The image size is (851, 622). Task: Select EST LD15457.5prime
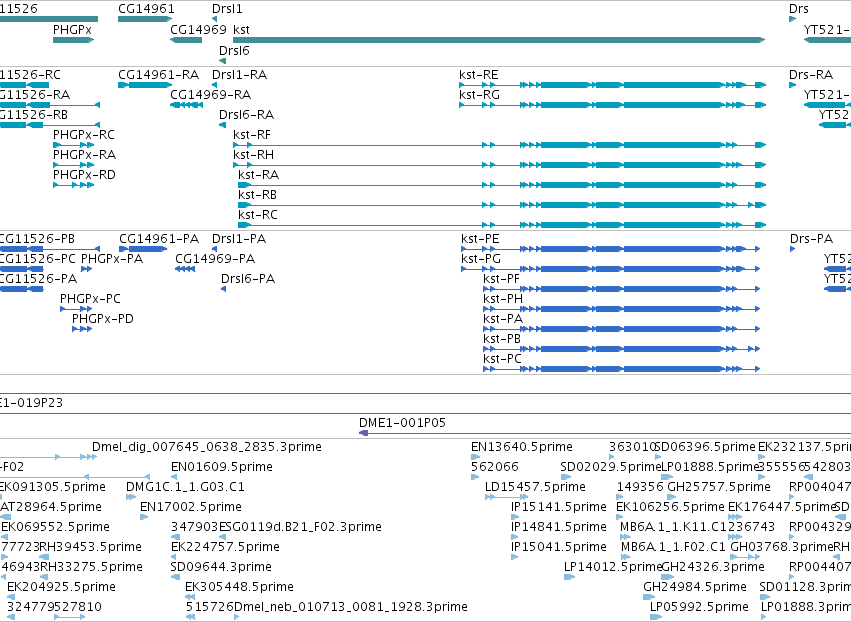pos(506,497)
